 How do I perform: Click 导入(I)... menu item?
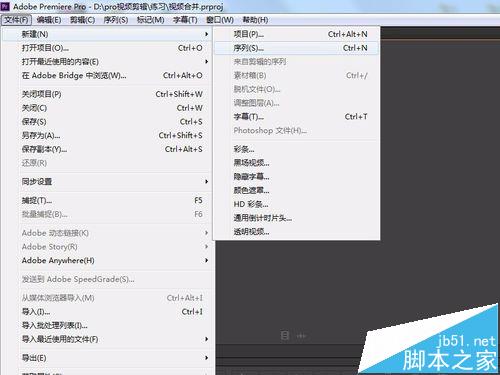pos(107,312)
